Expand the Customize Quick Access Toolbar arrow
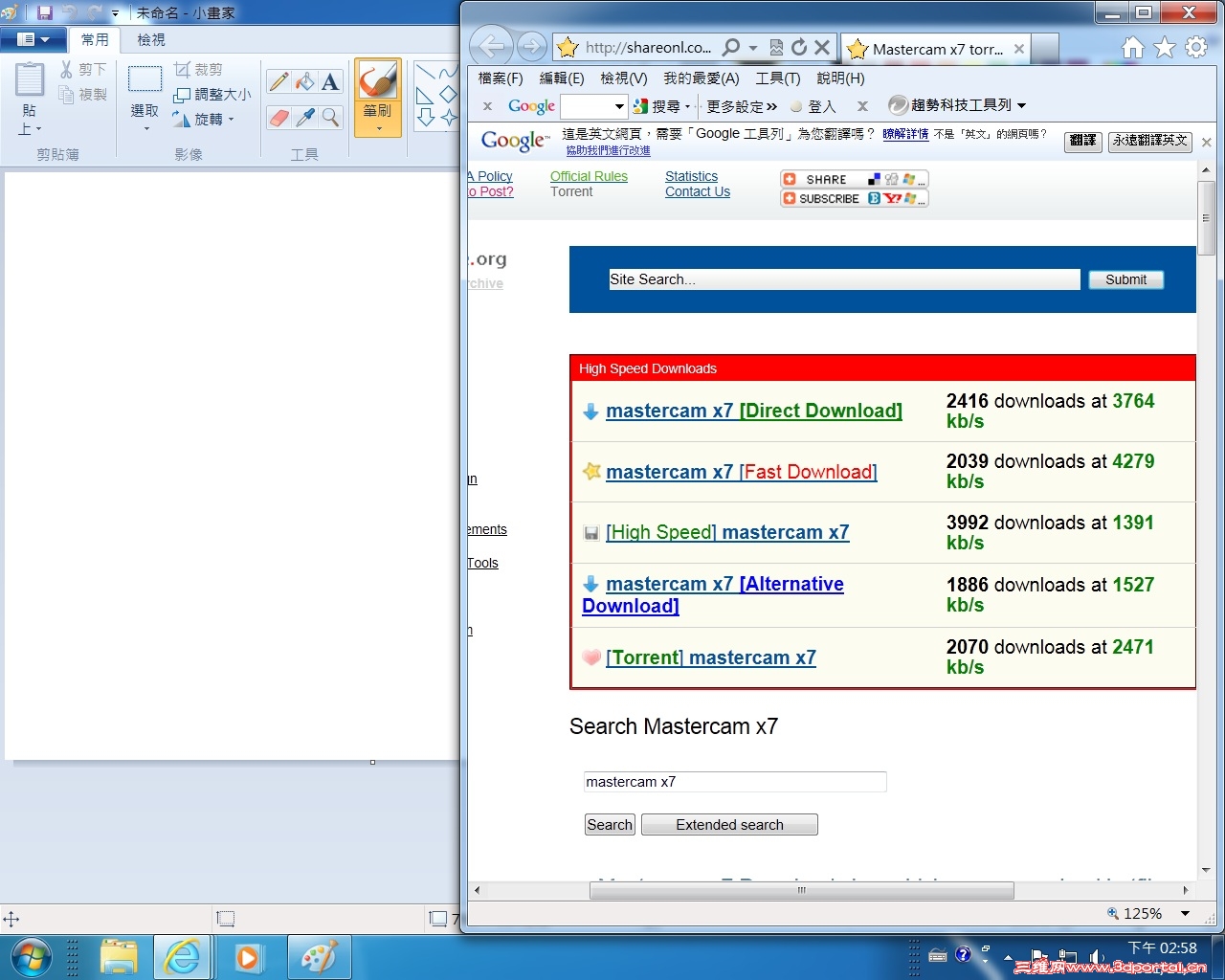 tap(115, 14)
